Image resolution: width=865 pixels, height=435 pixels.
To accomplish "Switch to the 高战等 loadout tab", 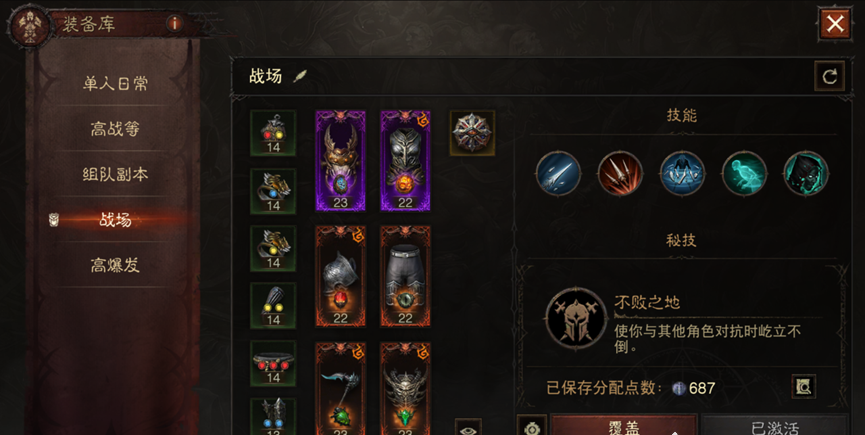I will tap(115, 129).
